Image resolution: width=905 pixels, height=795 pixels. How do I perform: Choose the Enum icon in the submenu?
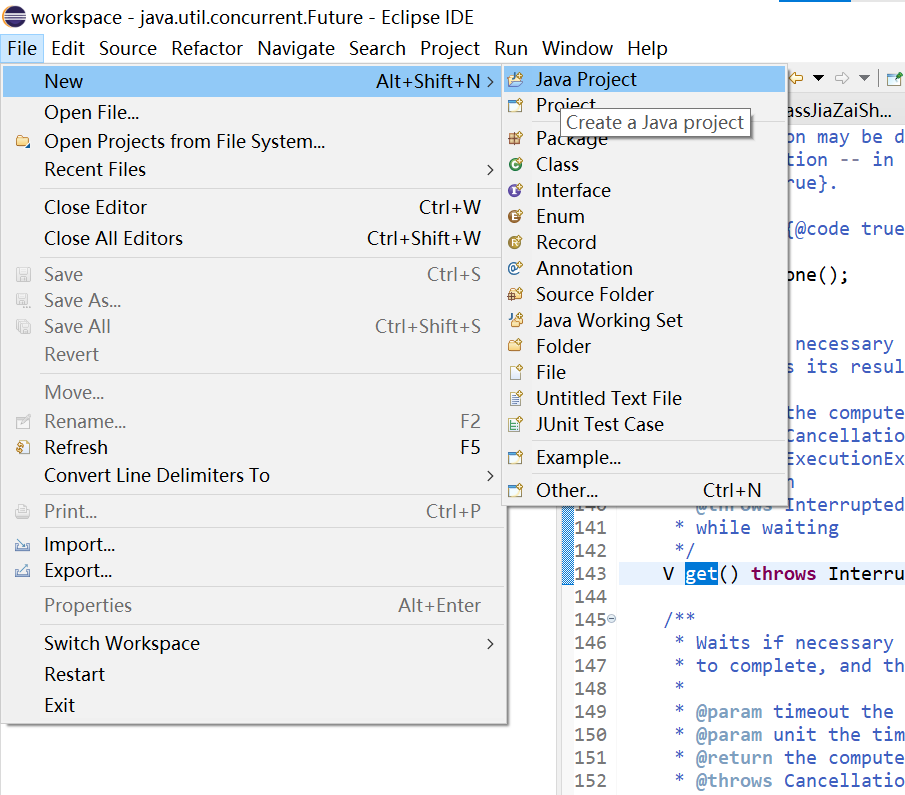coord(515,217)
